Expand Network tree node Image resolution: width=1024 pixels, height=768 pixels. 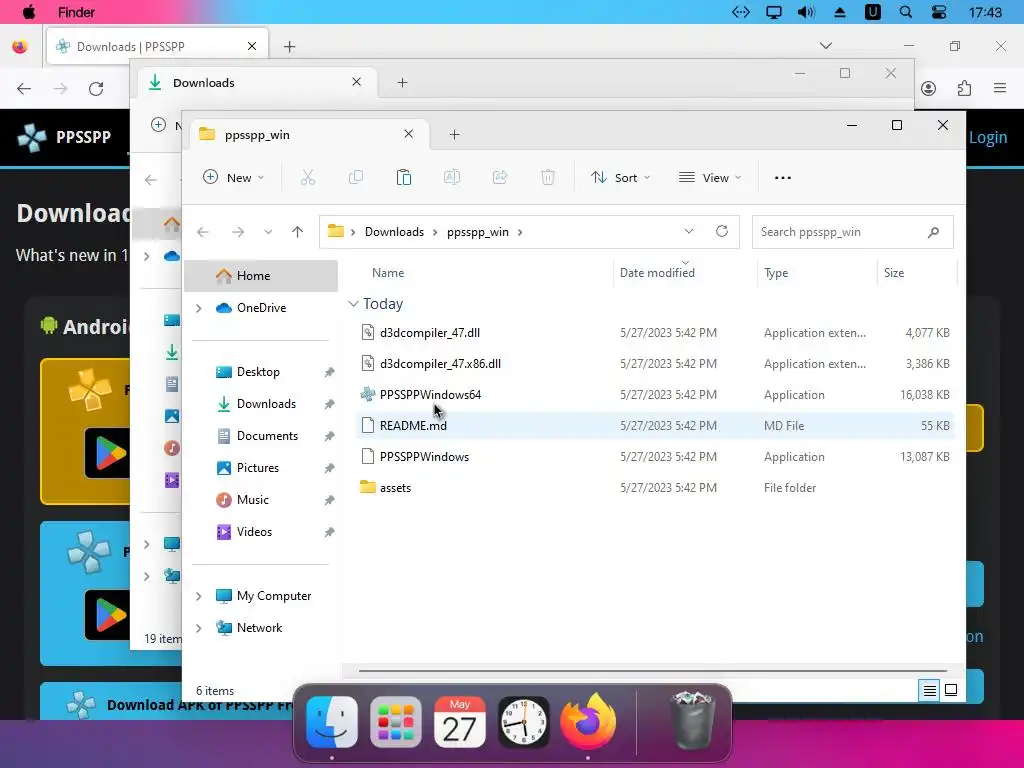point(199,628)
